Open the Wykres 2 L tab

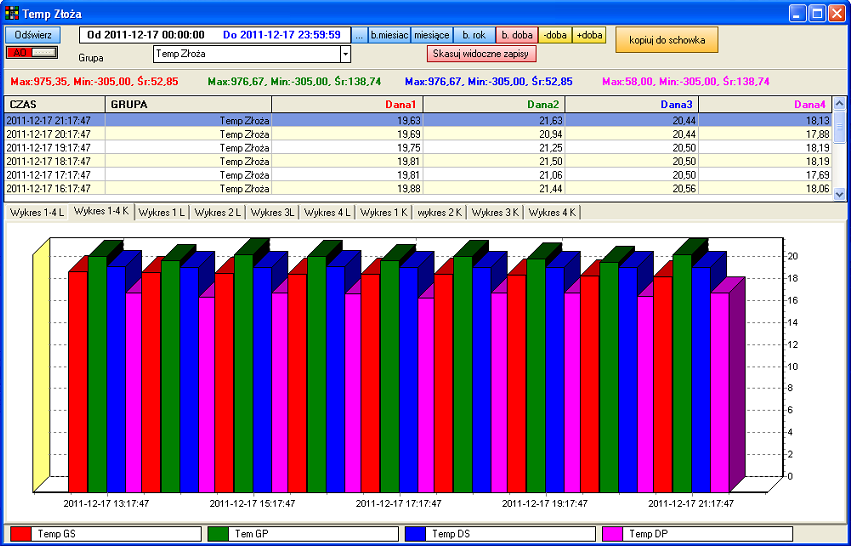tap(218, 213)
